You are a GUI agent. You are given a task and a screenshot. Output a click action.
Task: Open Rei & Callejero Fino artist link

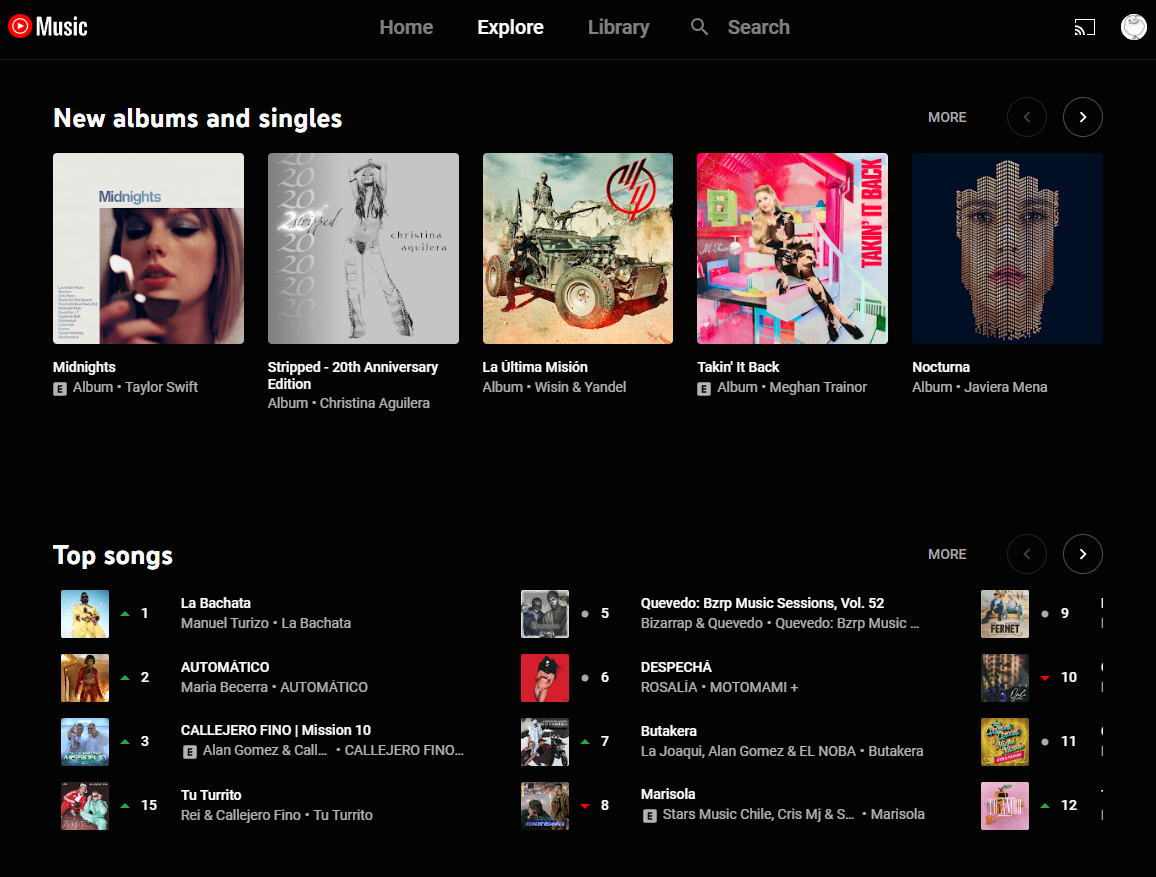tap(241, 815)
